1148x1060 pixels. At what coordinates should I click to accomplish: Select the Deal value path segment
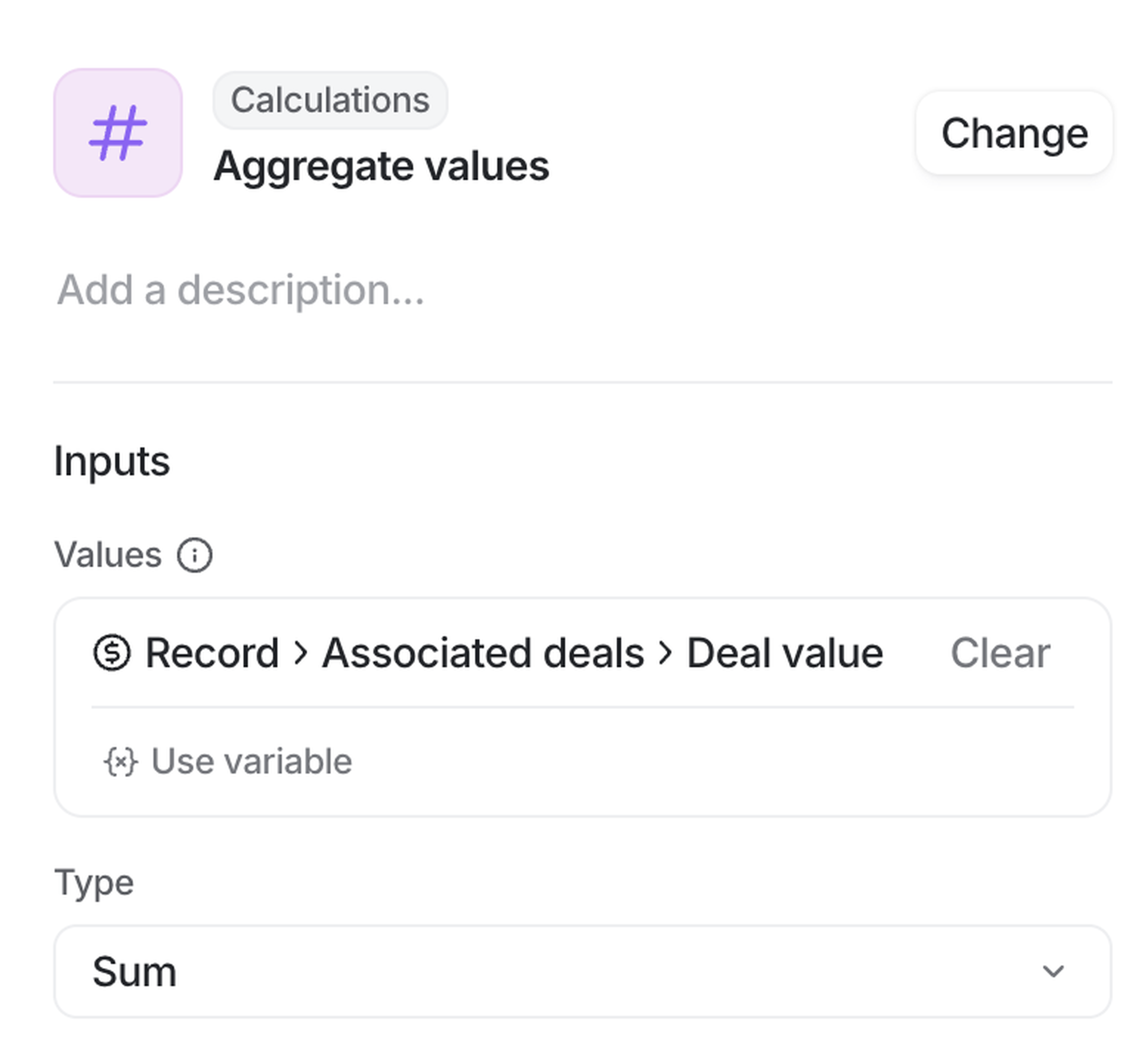tap(784, 653)
